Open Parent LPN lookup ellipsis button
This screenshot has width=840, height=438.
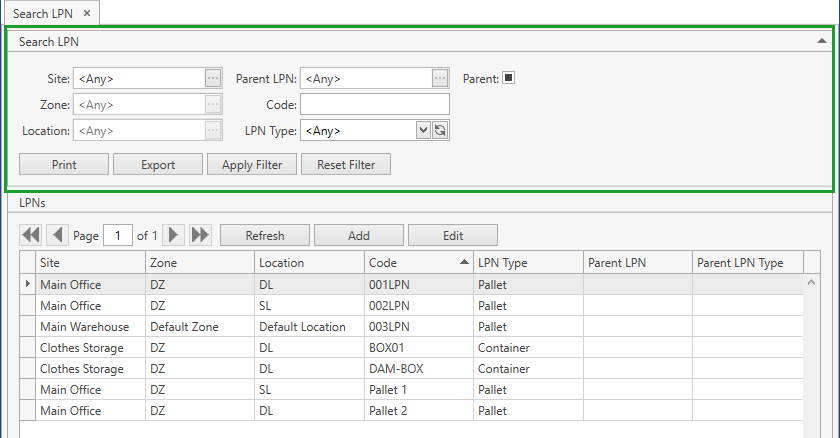(440, 78)
